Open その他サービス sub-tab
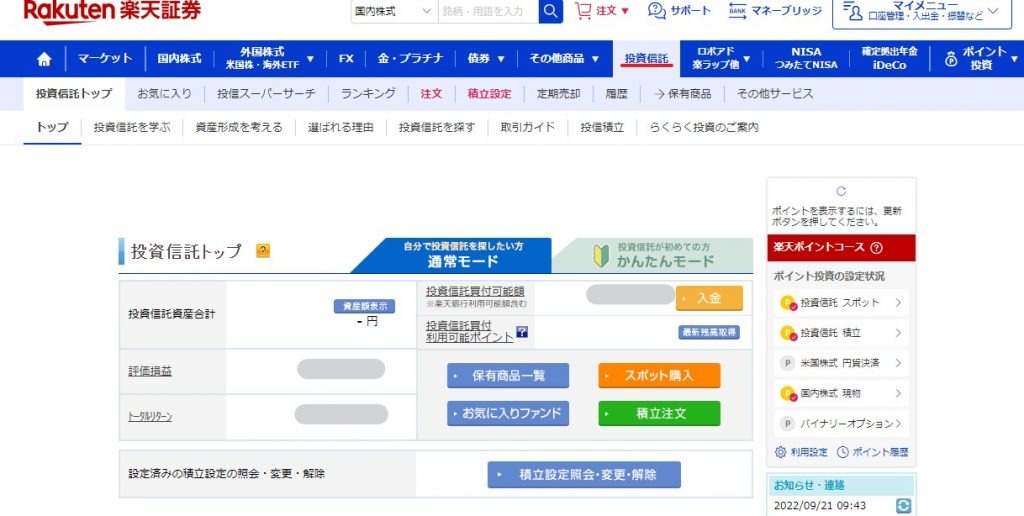 [775, 94]
